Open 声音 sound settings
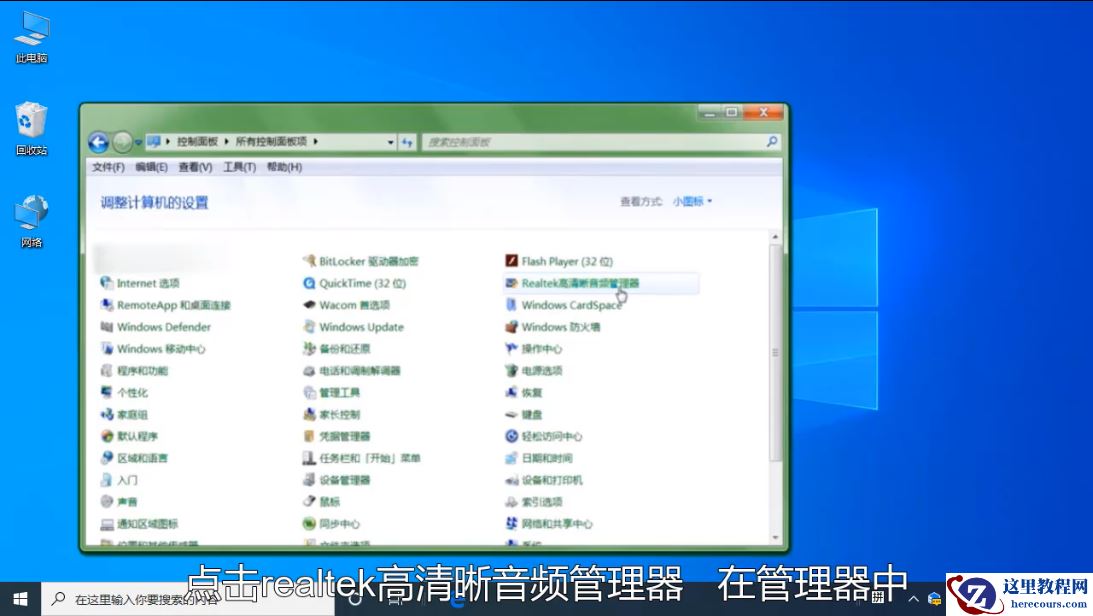This screenshot has height=616, width=1093. tap(126, 502)
